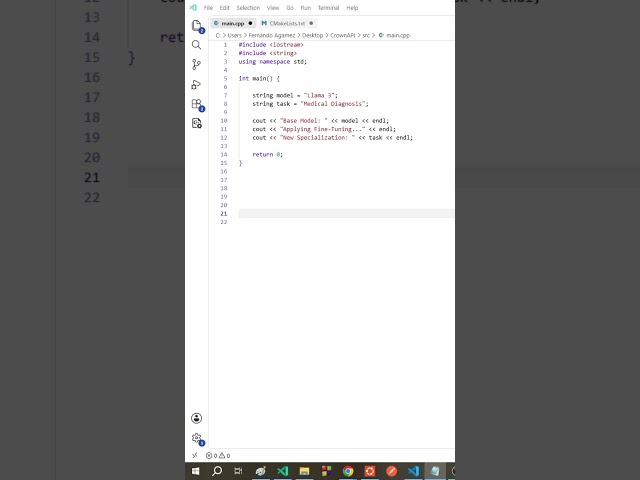Select Users in the breadcrumb path
This screenshot has width=640, height=480.
coord(234,36)
